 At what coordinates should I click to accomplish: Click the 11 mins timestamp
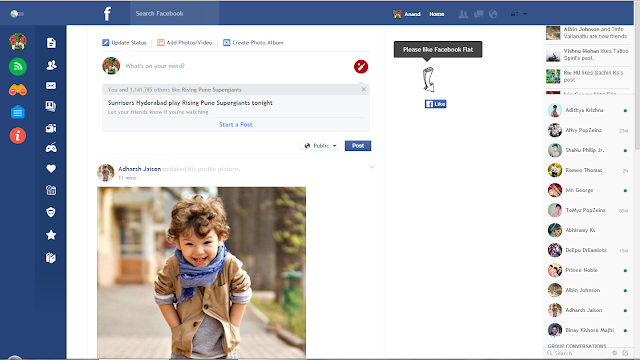[x=127, y=178]
